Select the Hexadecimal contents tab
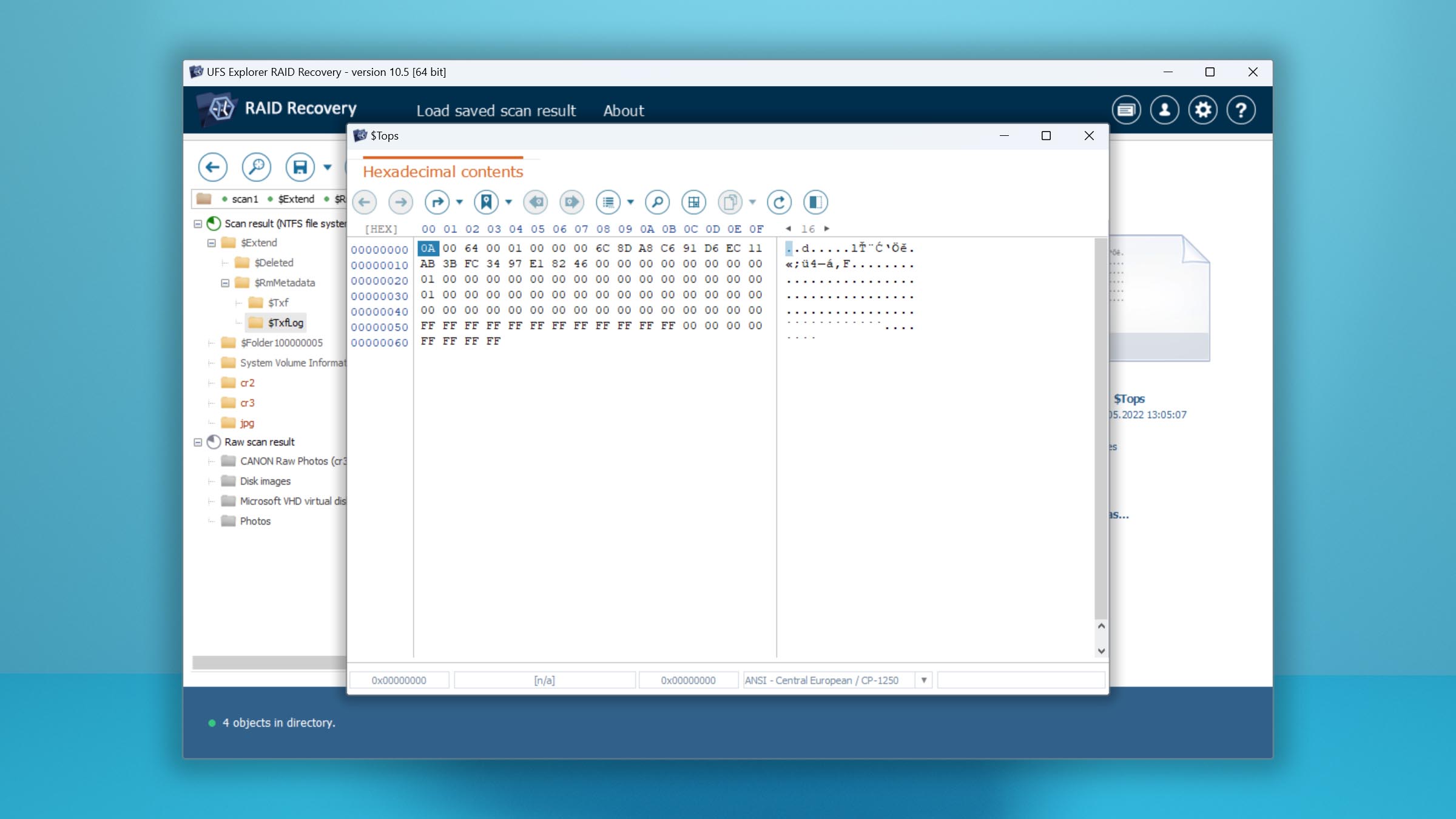This screenshot has height=819, width=1456. [x=443, y=172]
